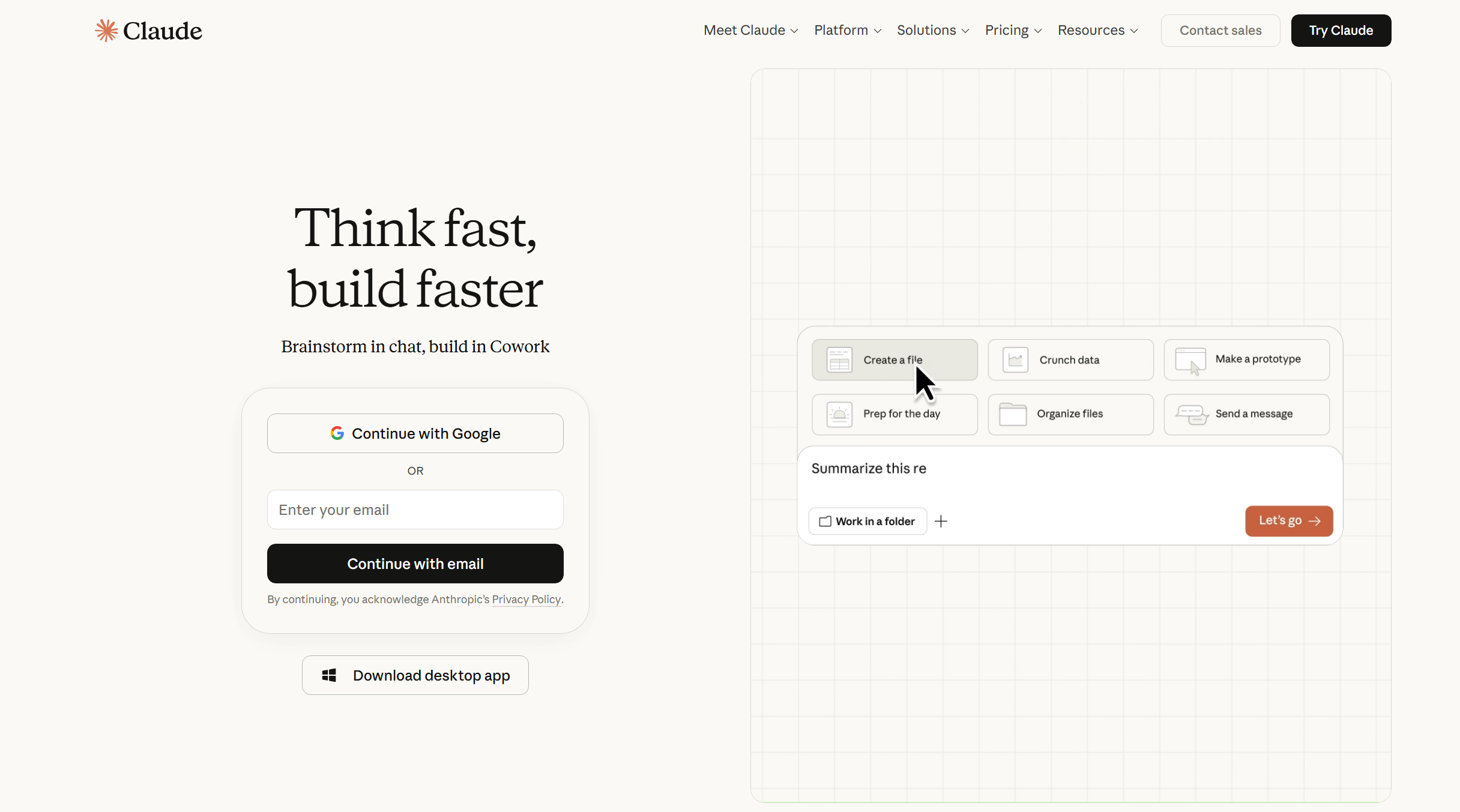Click the cursor window icon on Make a prototype
This screenshot has height=812, width=1460.
1190,361
